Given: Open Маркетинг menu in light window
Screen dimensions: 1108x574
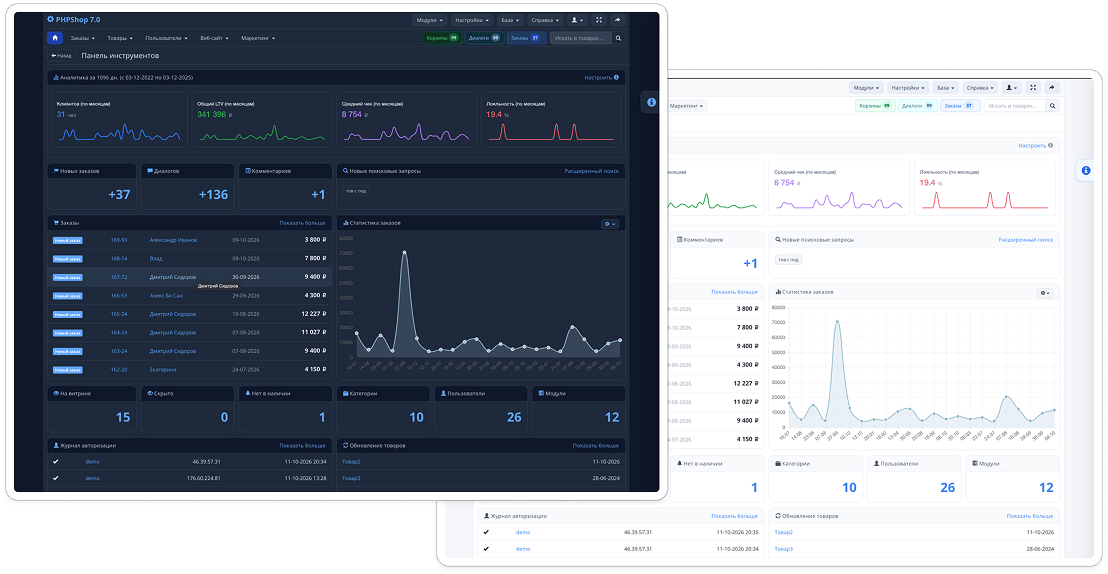Looking at the screenshot, I should (x=687, y=106).
